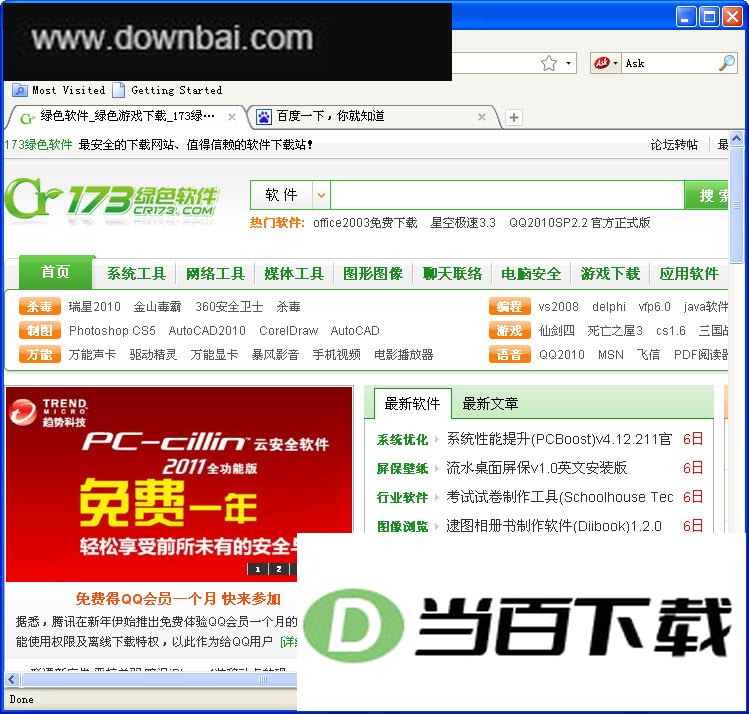Open the 星空极速3.3 hot link
Screen dimensions: 749x714
tap(463, 223)
